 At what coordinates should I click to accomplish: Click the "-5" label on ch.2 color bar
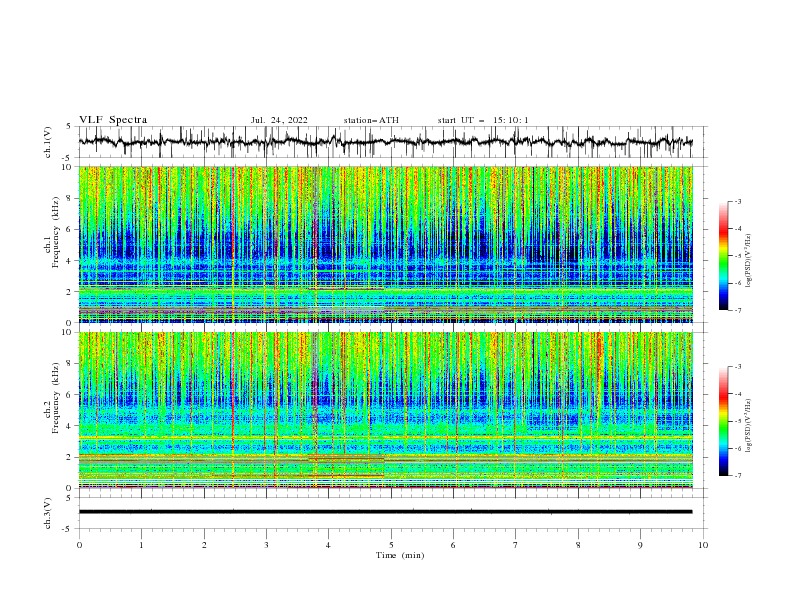[738, 421]
